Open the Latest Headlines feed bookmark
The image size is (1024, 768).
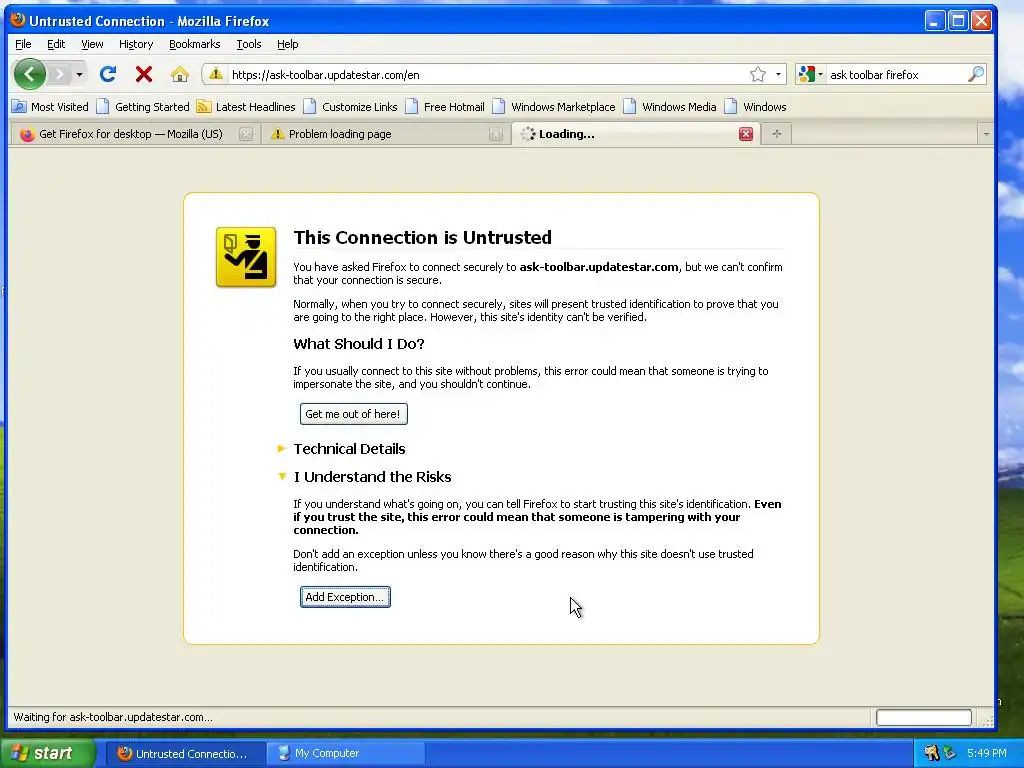click(x=246, y=106)
